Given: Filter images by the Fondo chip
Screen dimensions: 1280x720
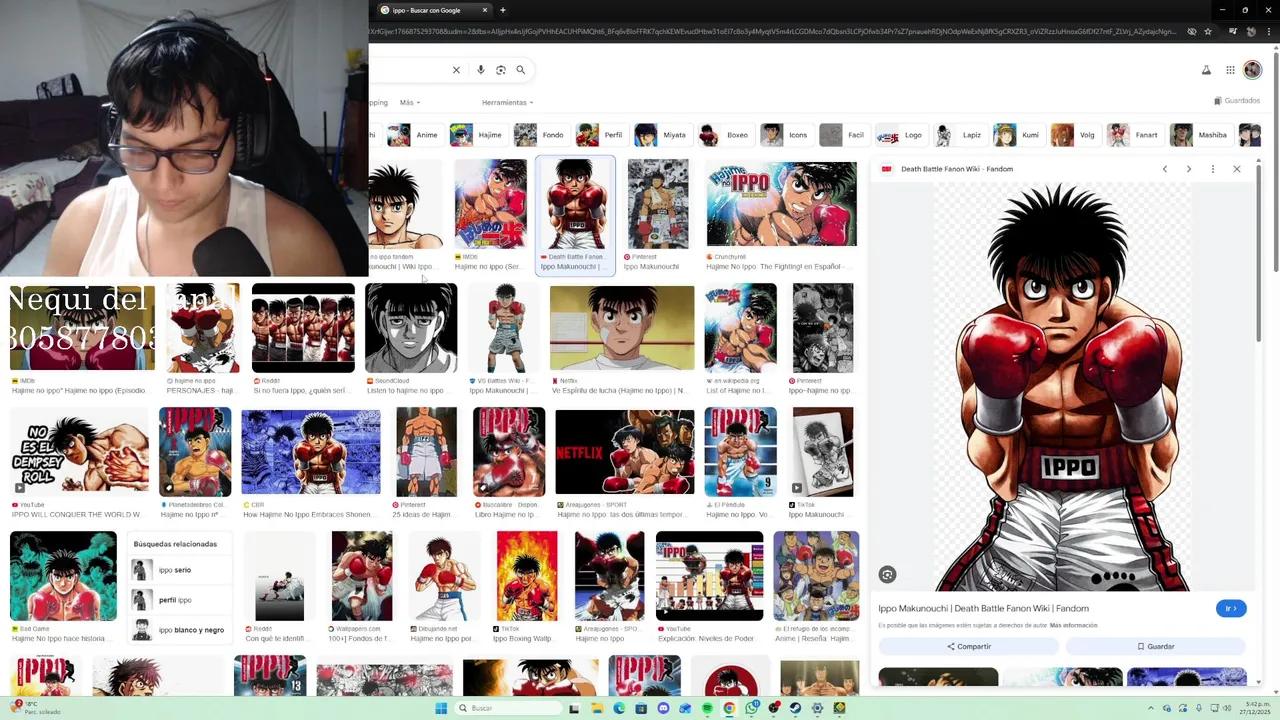Looking at the screenshot, I should pos(541,135).
